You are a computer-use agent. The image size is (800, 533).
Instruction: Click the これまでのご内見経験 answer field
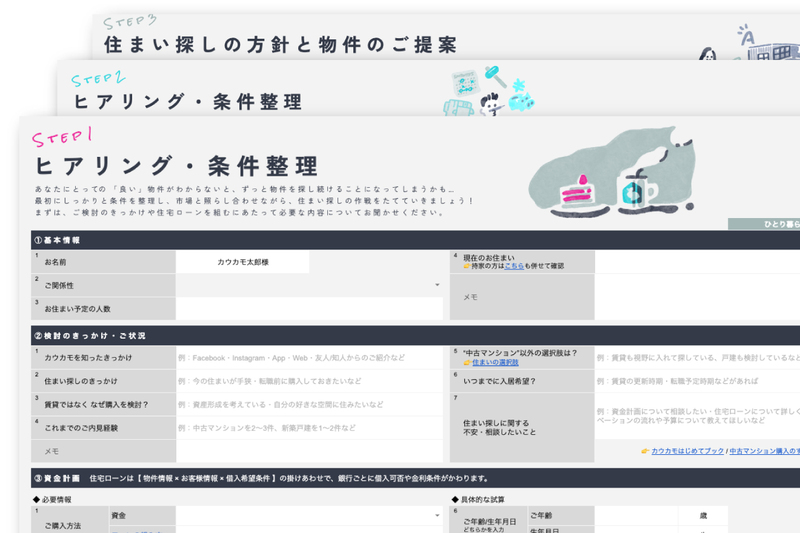309,428
